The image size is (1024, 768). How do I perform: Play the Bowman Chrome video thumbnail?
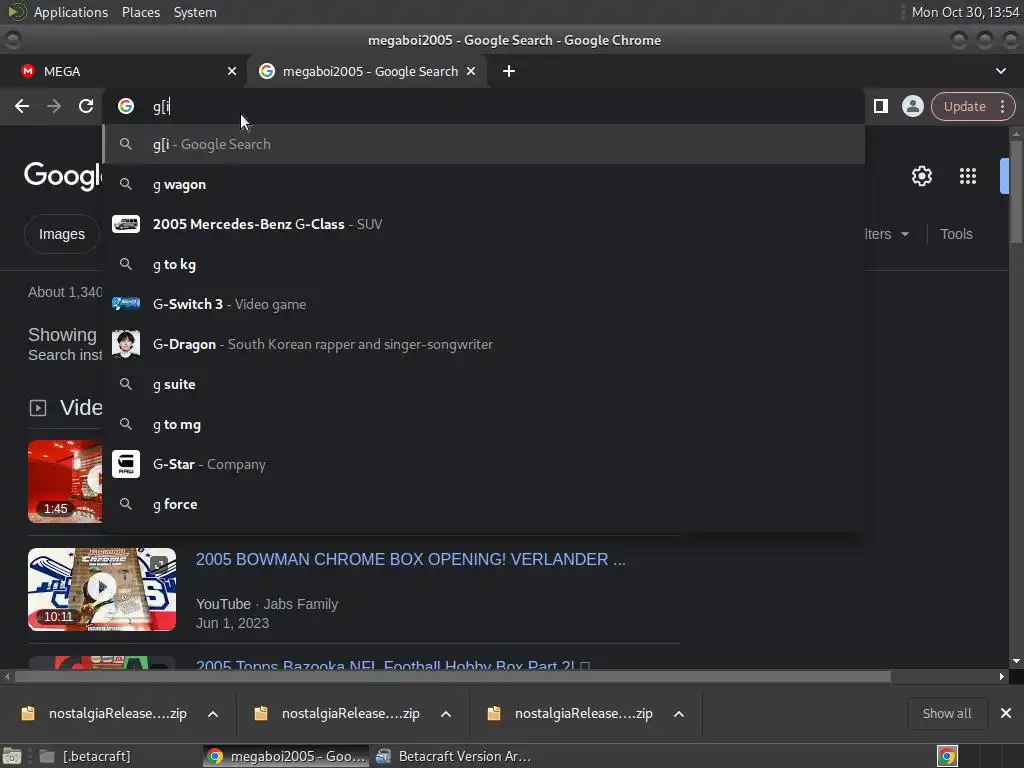pyautogui.click(x=102, y=589)
